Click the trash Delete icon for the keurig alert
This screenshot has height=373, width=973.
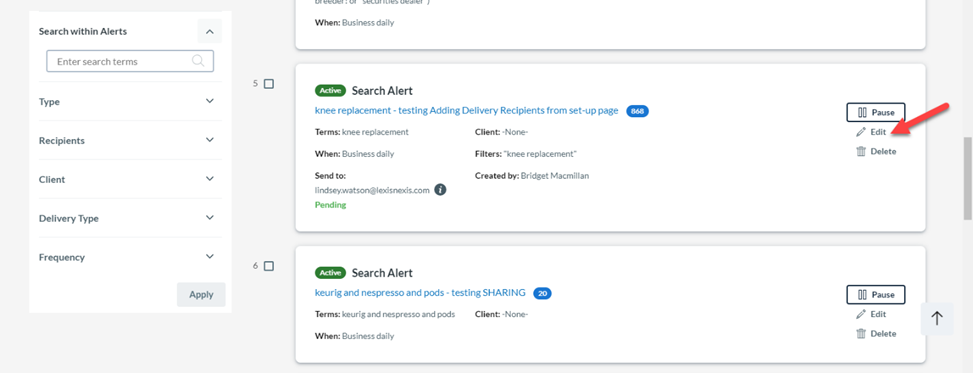pos(861,333)
